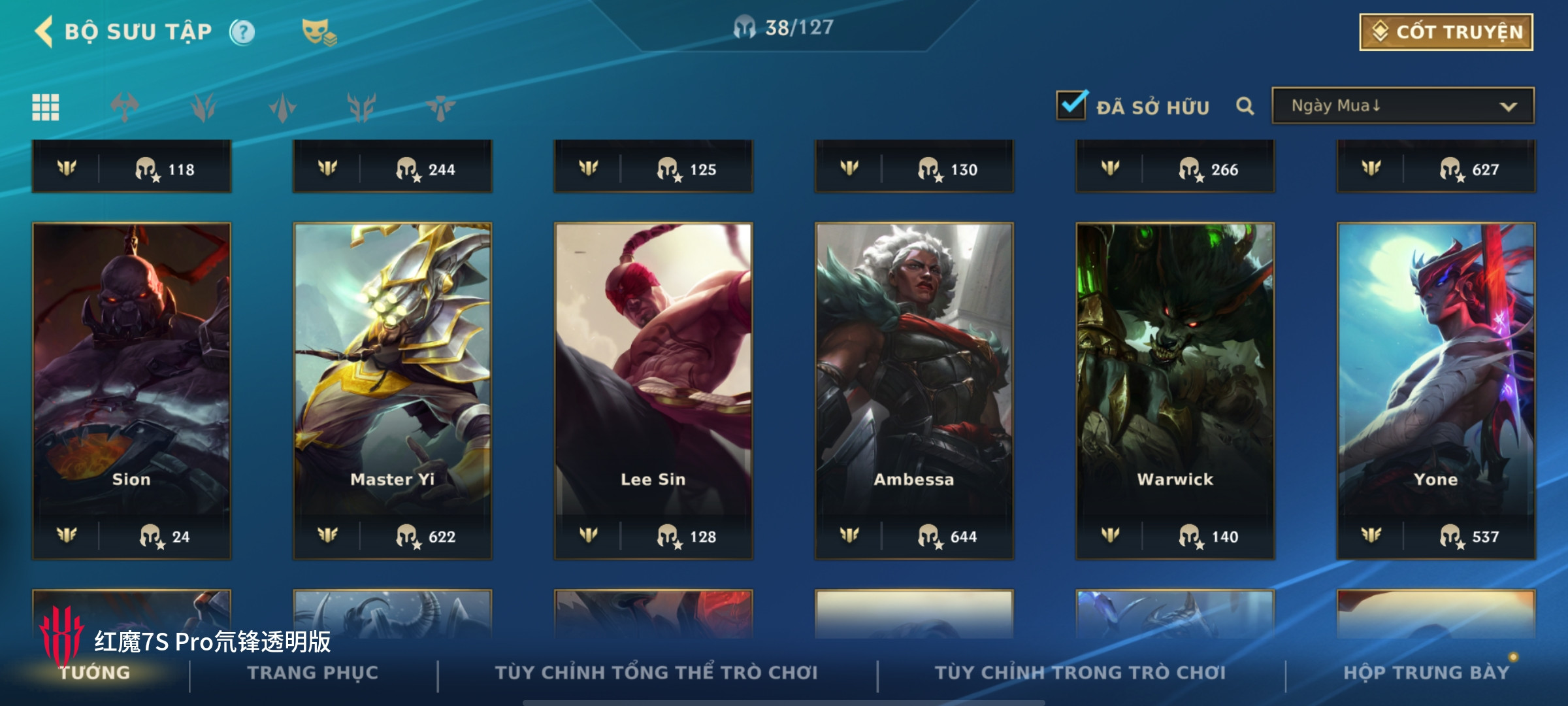This screenshot has height=706, width=1568.
Task: Click the helmet champion count icon 38/127
Action: pos(744,27)
